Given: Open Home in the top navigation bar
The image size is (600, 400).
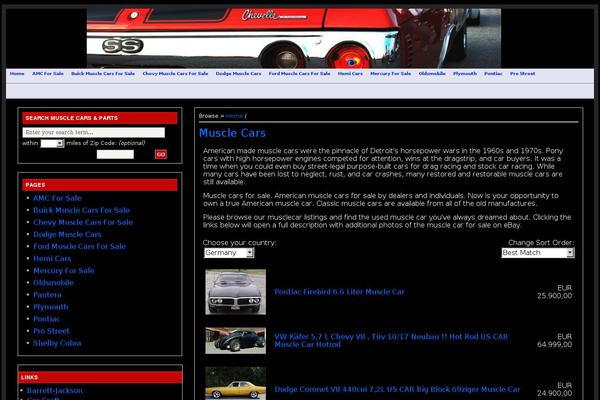Looking at the screenshot, I should point(17,73).
